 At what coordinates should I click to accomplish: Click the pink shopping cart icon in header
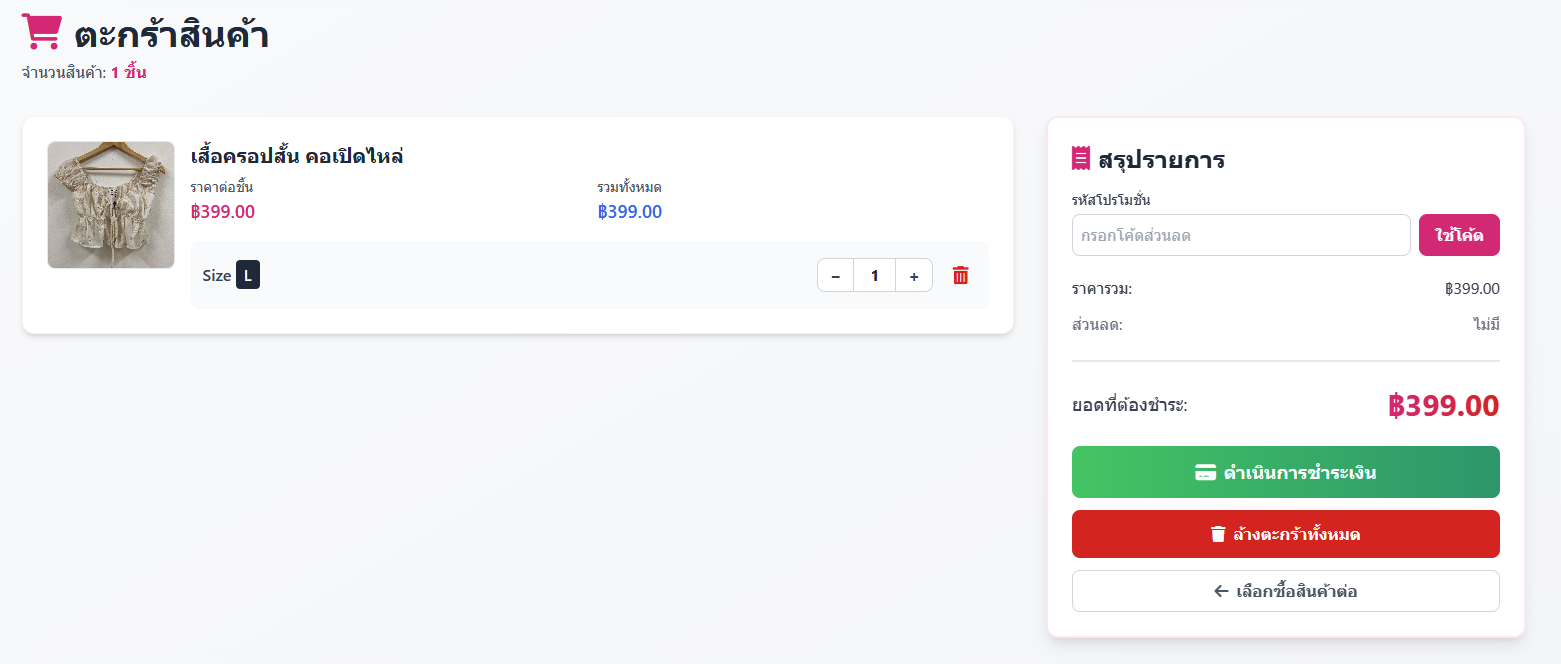tap(42, 32)
